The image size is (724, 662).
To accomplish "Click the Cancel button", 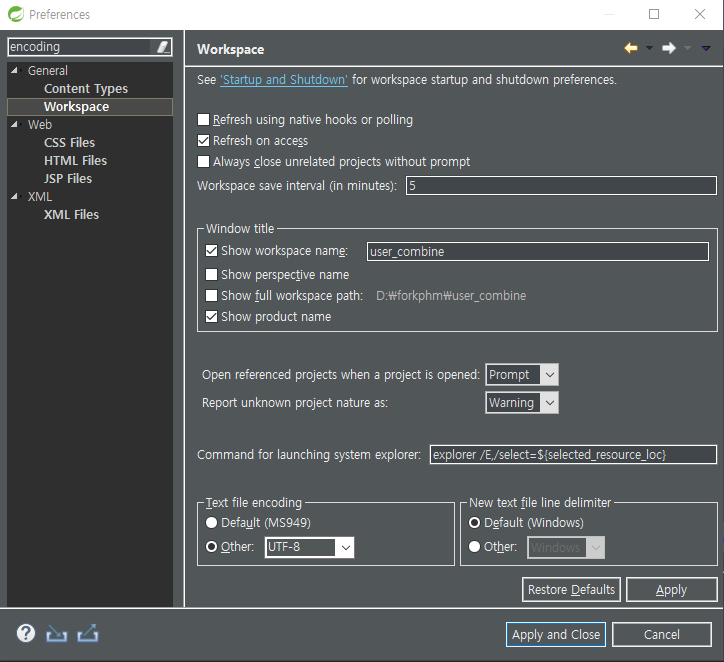I will tap(662, 634).
